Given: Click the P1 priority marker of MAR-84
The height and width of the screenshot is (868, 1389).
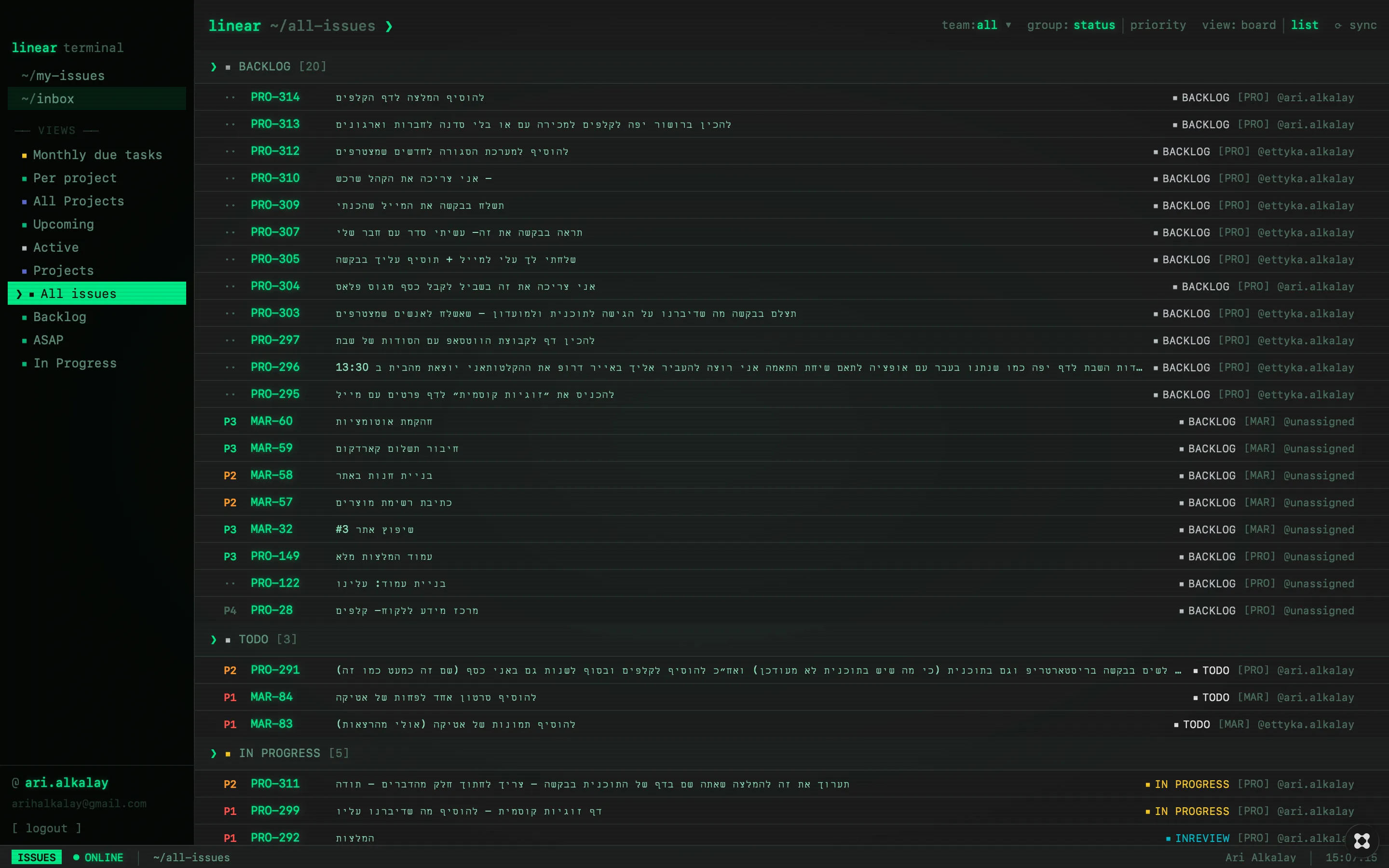Looking at the screenshot, I should tap(230, 697).
